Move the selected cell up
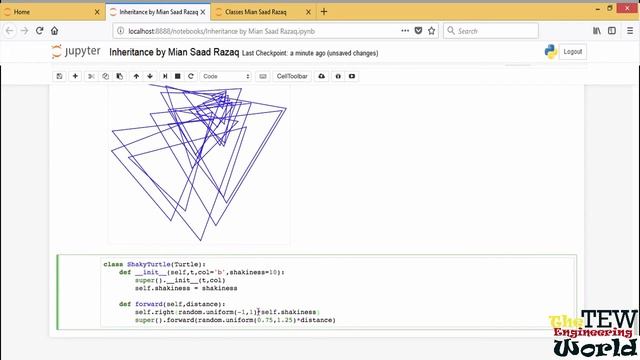This screenshot has height=360, width=640. [x=136, y=76]
